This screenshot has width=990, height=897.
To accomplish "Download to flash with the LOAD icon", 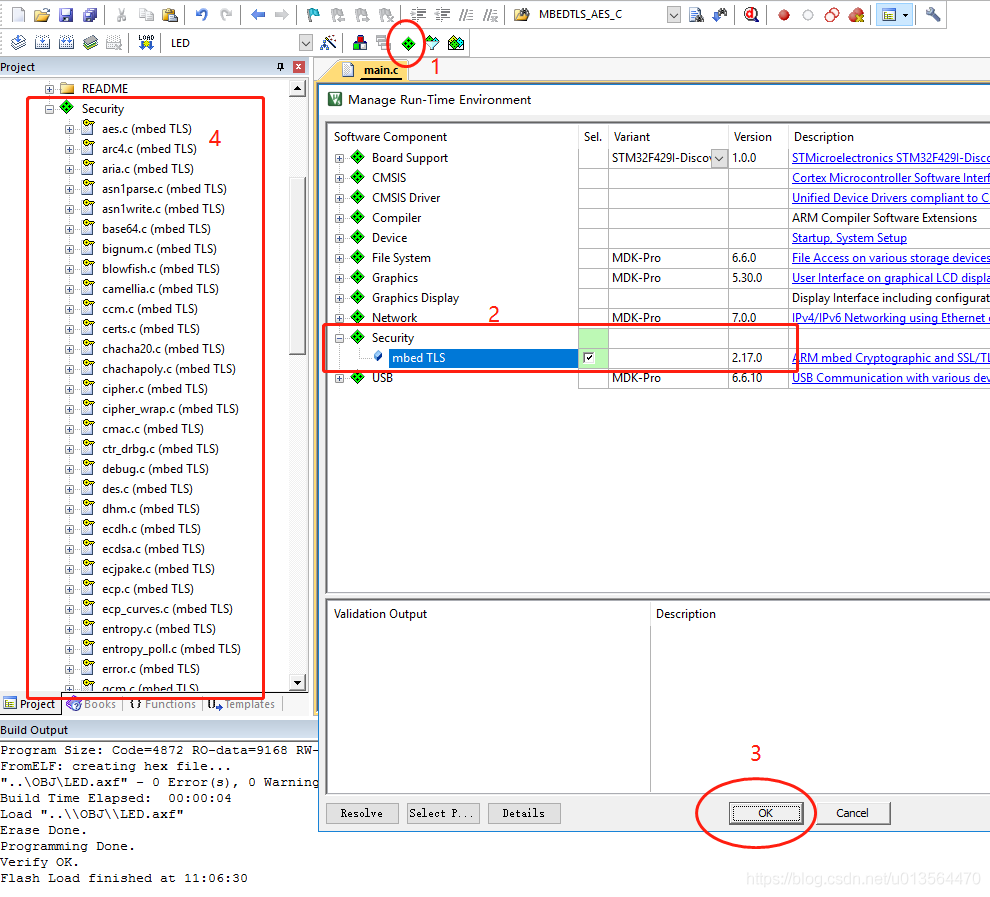I will (146, 42).
